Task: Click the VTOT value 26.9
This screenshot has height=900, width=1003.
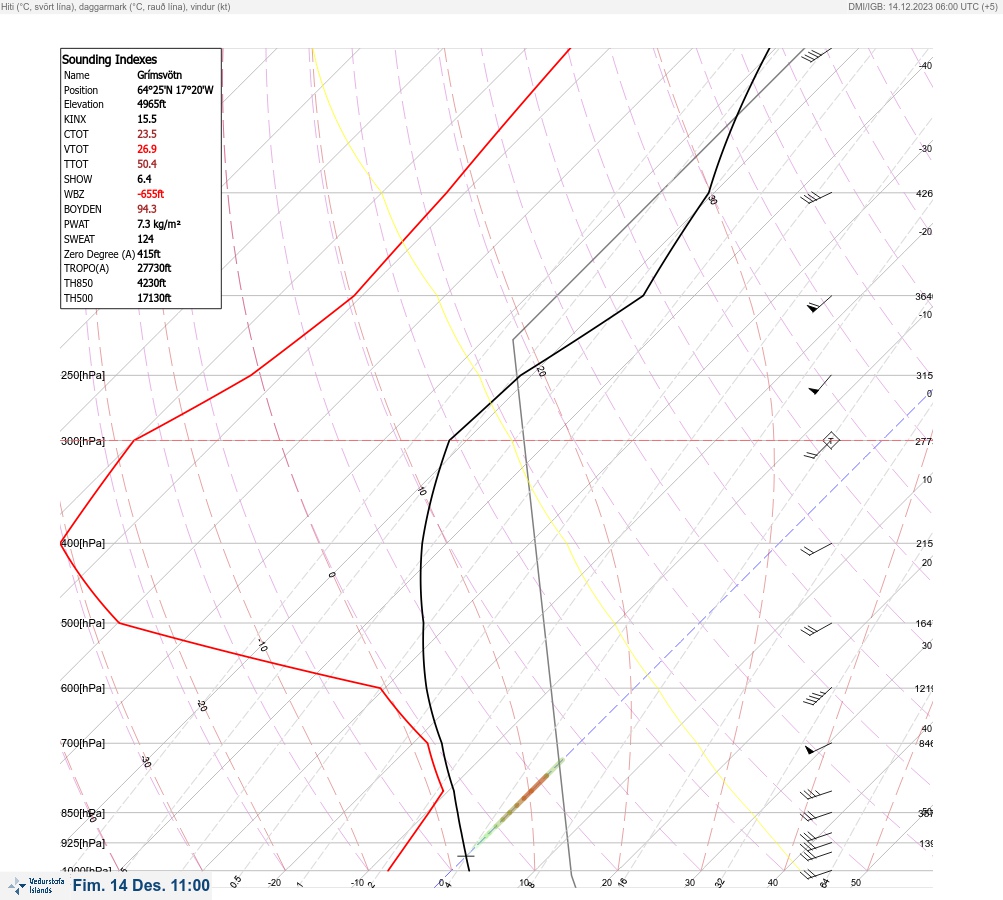Action: click(x=146, y=149)
